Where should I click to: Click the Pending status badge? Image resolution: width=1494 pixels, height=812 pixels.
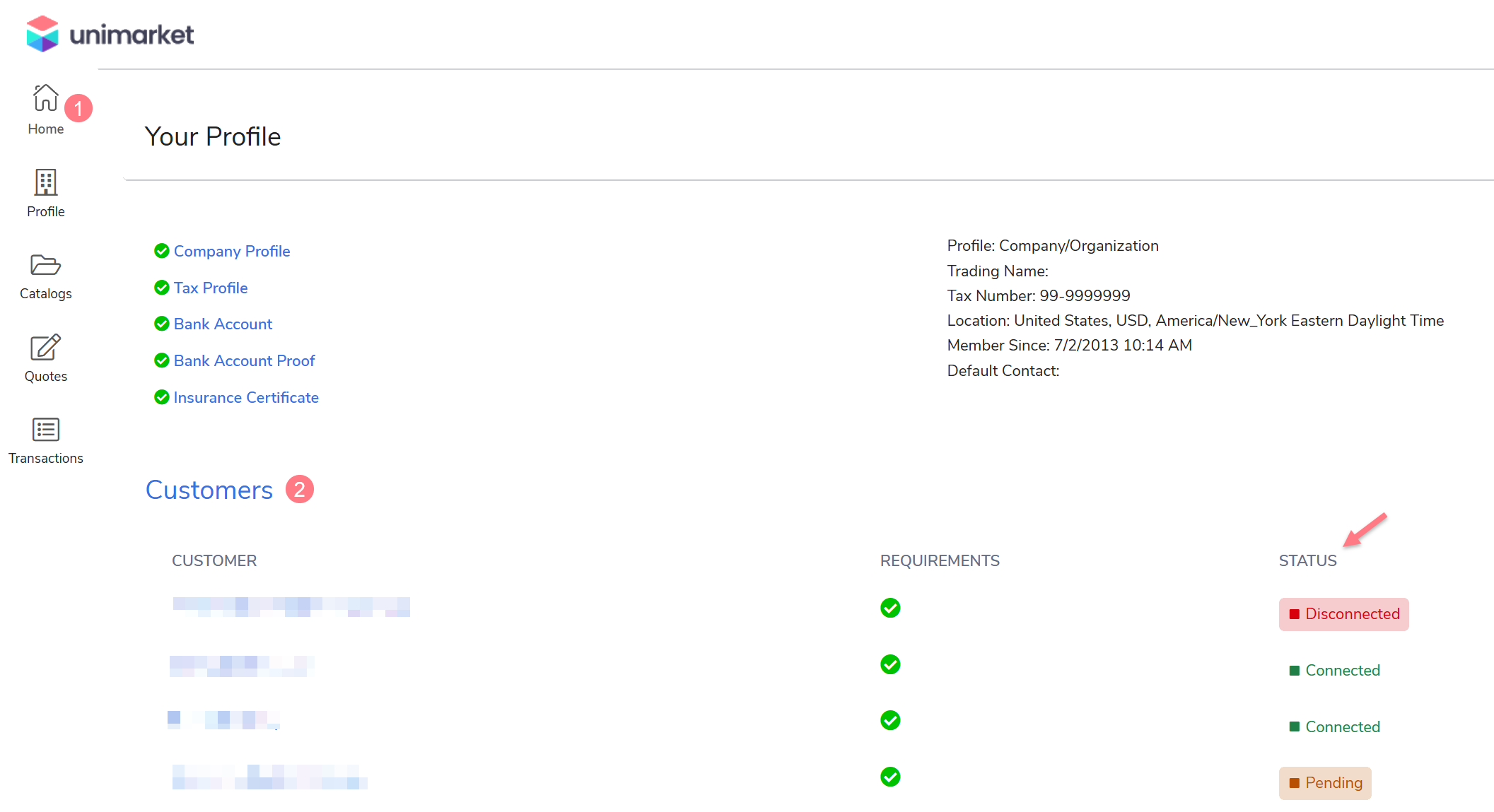[x=1324, y=783]
